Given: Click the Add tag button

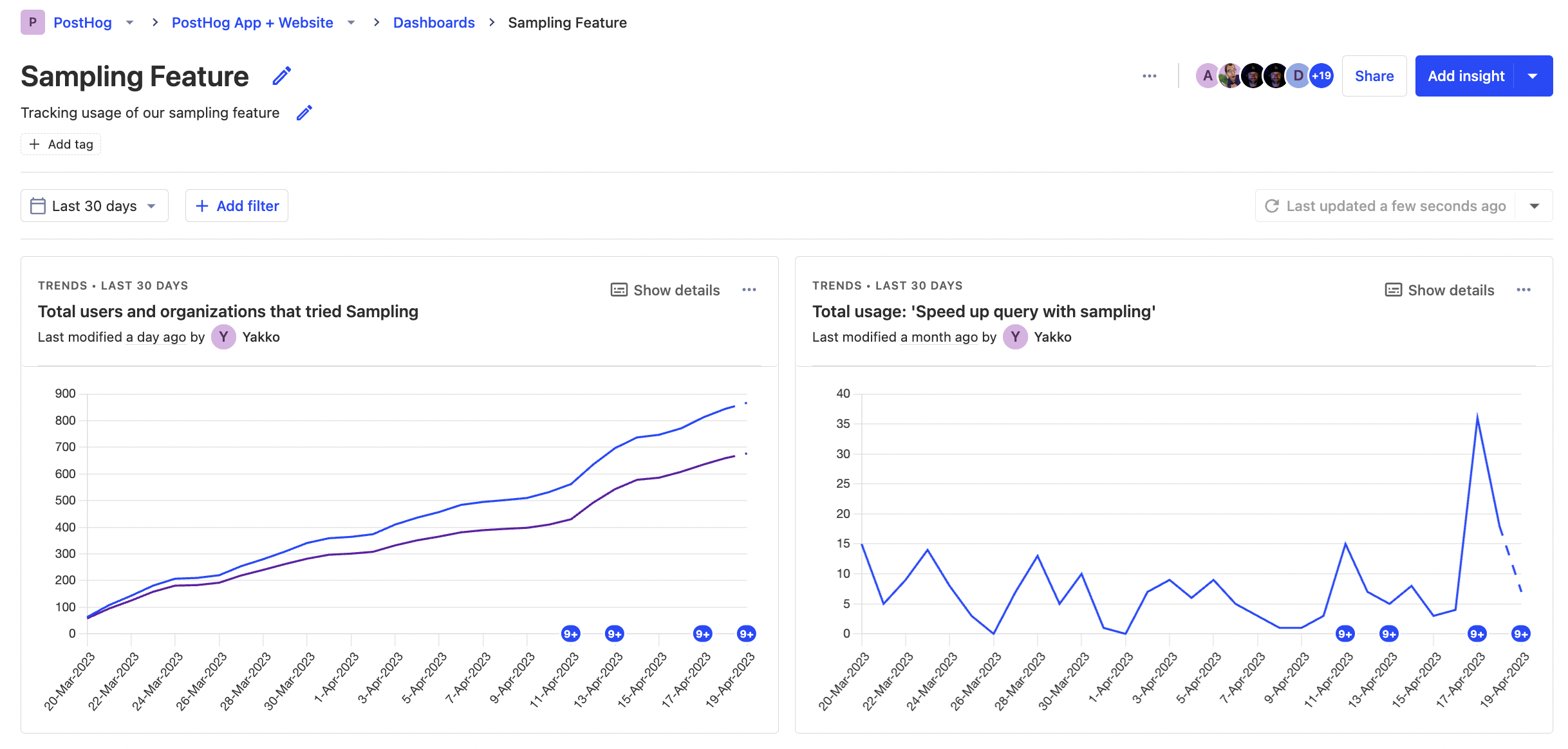Looking at the screenshot, I should pos(61,144).
